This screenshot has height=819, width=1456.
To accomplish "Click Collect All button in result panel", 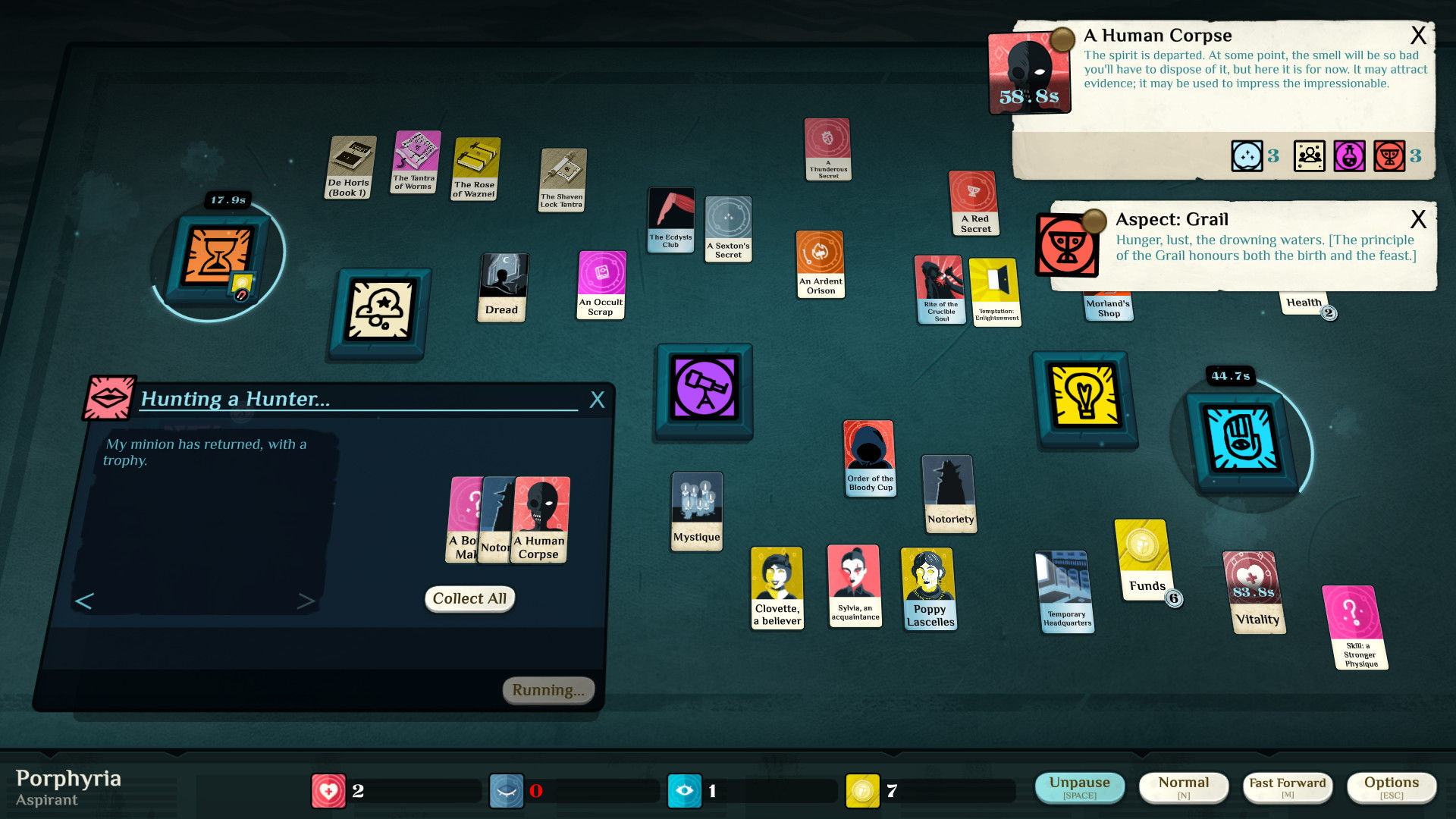I will [x=470, y=598].
